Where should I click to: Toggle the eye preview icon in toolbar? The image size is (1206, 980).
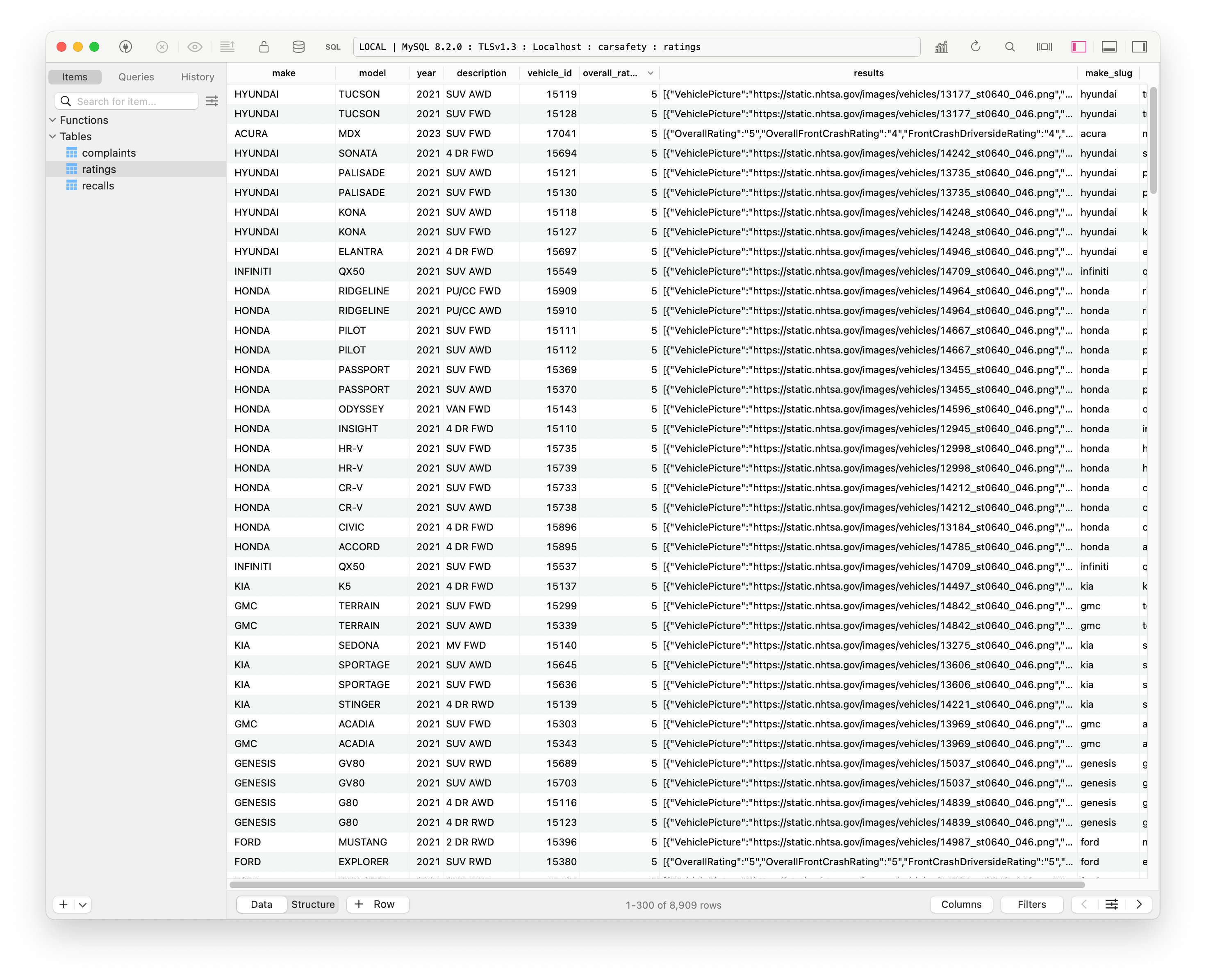coord(195,47)
